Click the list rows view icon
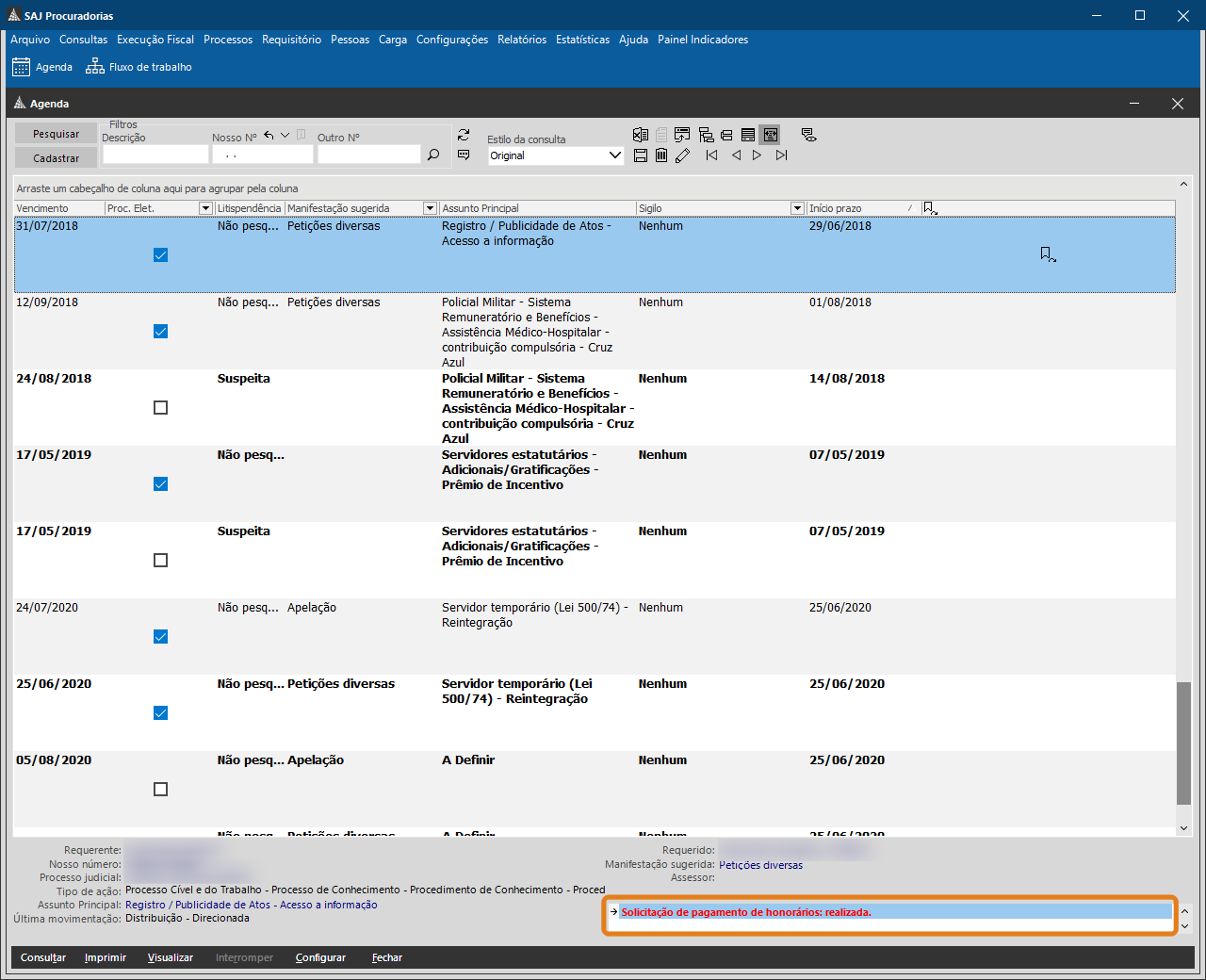The image size is (1206, 980). pyautogui.click(x=748, y=135)
